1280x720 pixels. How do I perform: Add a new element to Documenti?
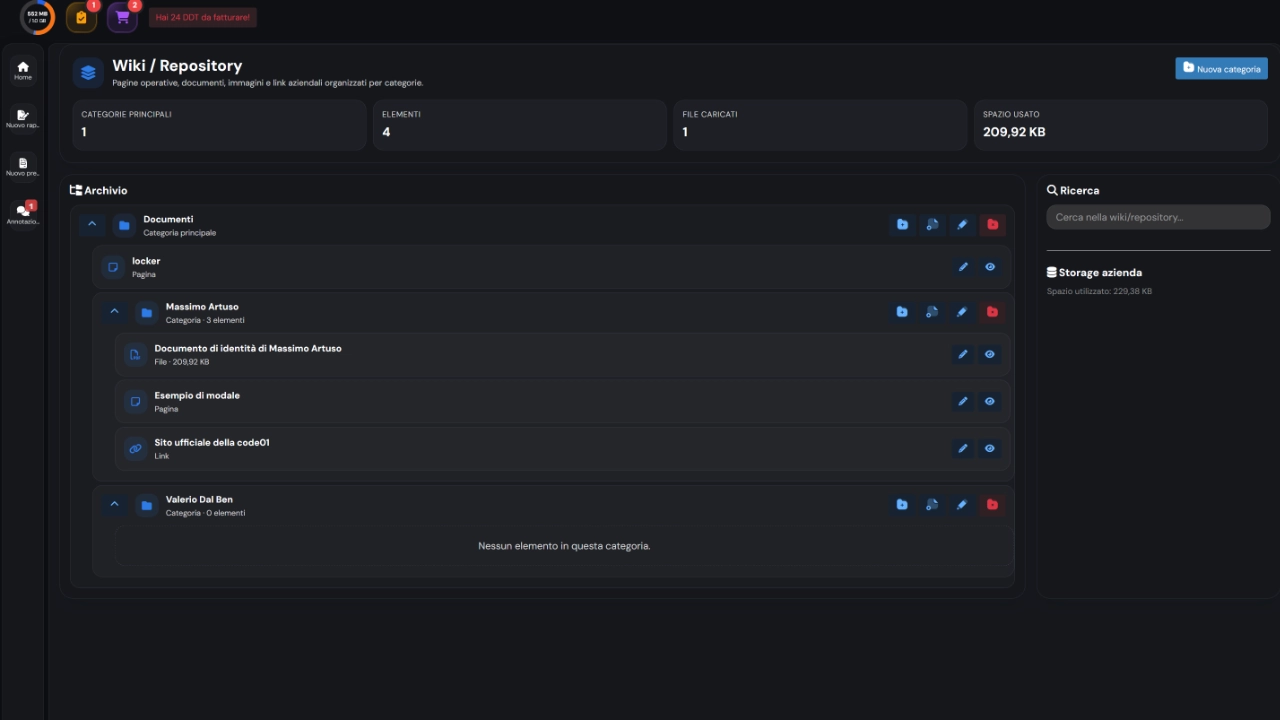(932, 225)
